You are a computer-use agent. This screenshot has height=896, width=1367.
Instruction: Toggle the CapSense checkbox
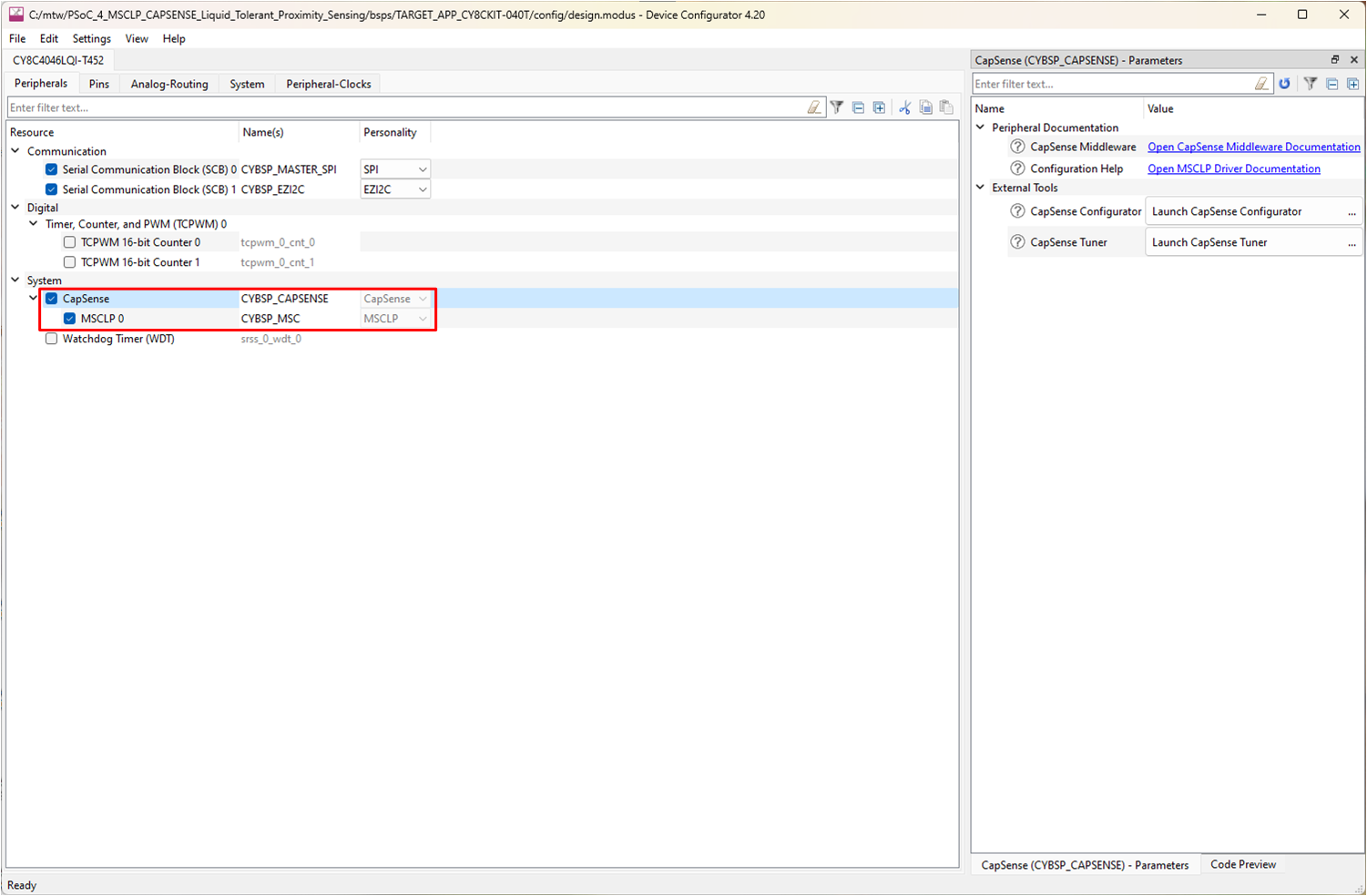(x=51, y=299)
